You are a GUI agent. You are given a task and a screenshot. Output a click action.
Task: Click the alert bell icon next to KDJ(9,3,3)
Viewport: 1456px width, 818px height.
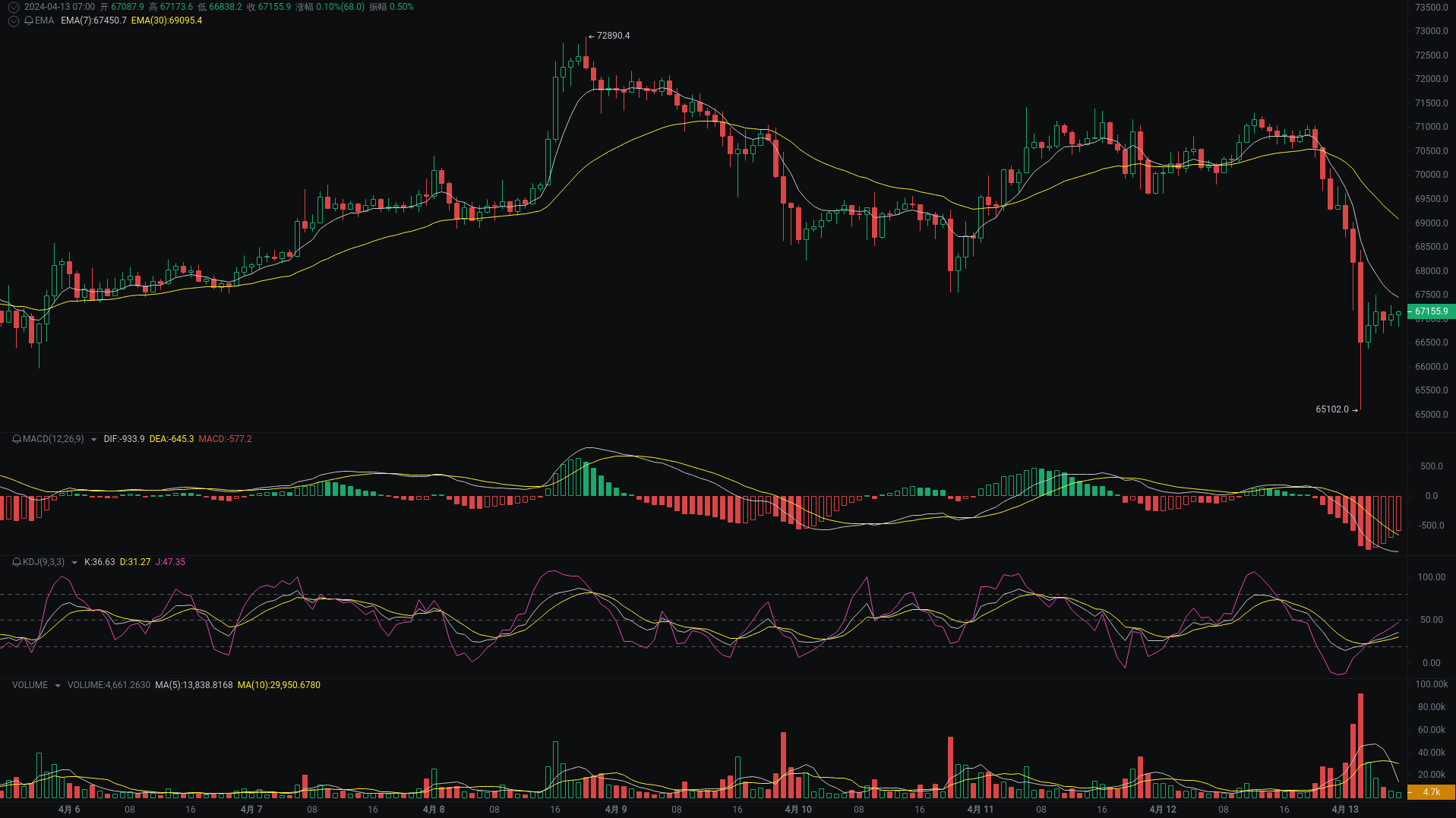click(x=16, y=562)
